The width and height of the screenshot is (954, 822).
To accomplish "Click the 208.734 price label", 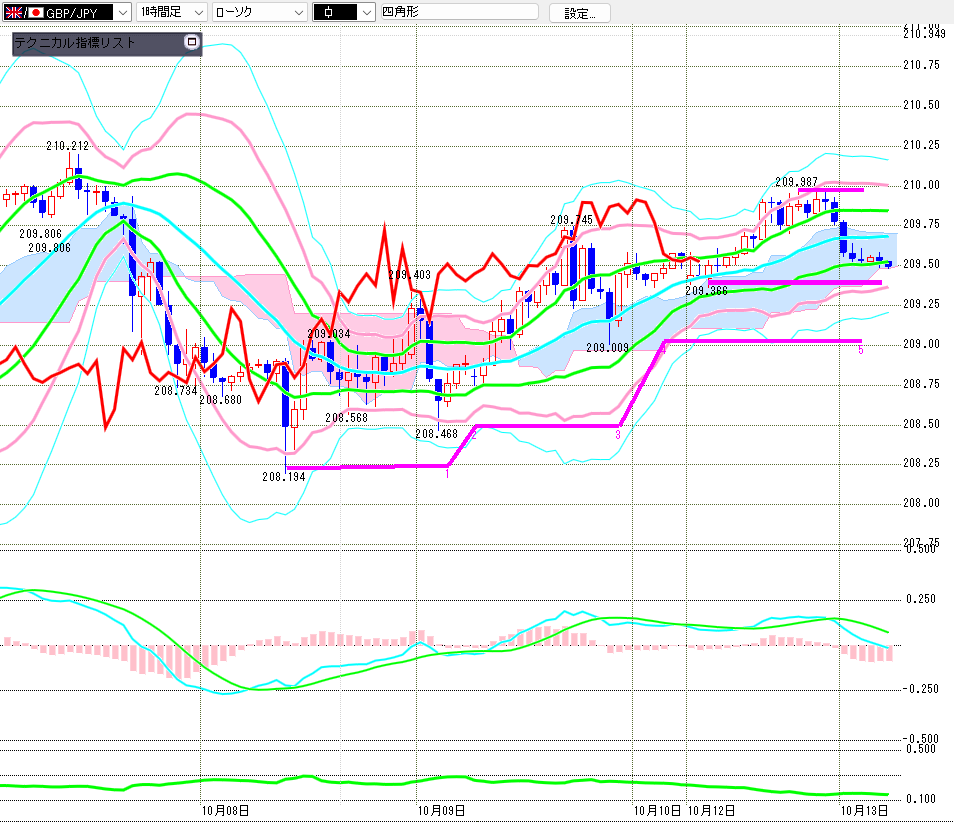I will pyautogui.click(x=175, y=391).
